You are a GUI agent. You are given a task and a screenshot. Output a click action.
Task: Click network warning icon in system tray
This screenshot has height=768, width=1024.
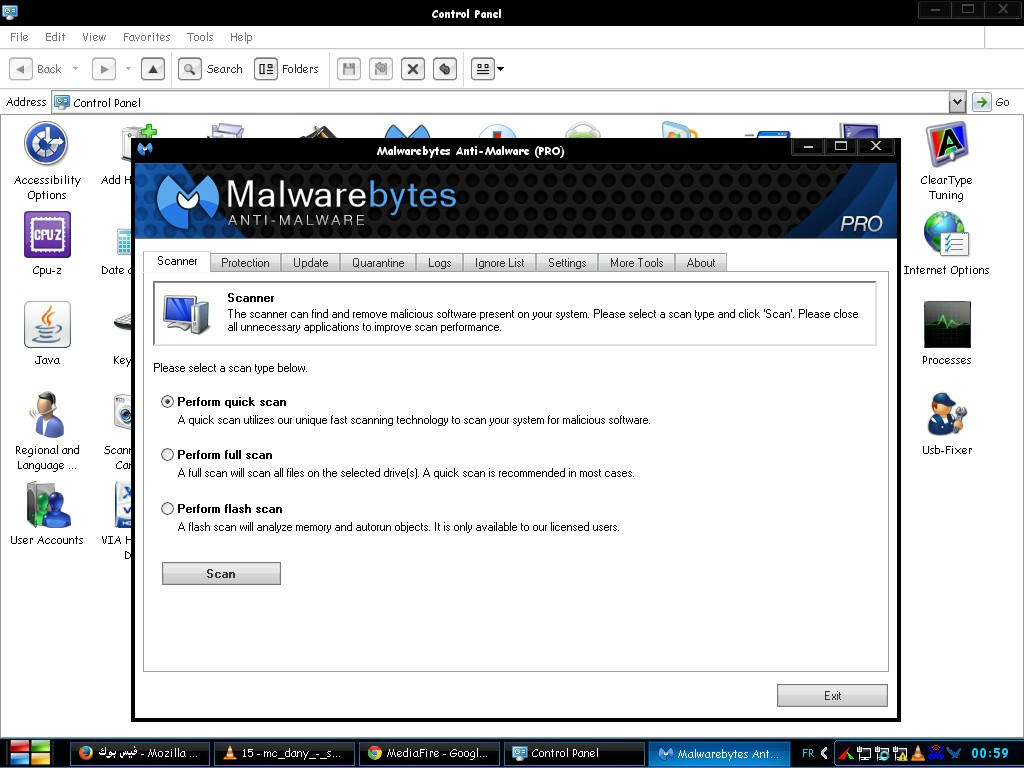(x=900, y=753)
